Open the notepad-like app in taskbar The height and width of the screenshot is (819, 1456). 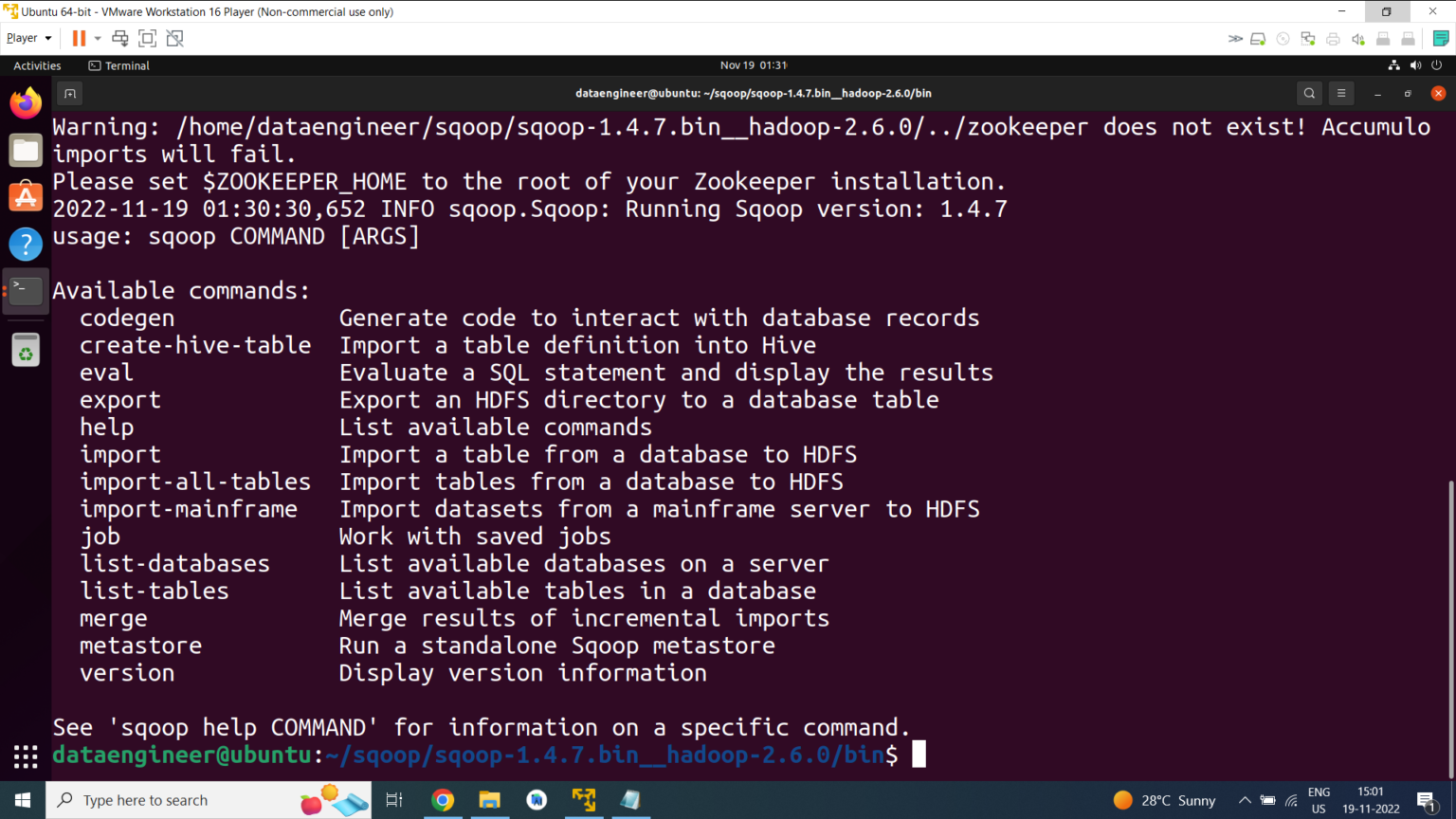(x=630, y=800)
